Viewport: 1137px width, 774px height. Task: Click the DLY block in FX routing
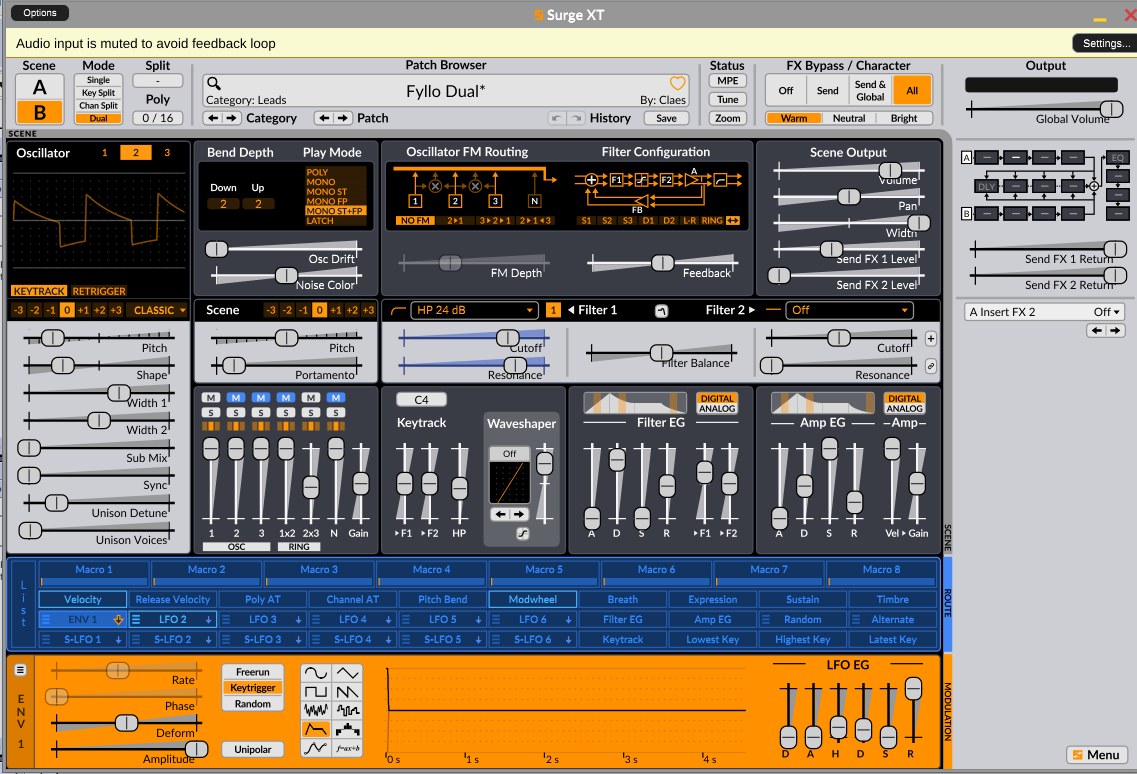click(986, 186)
